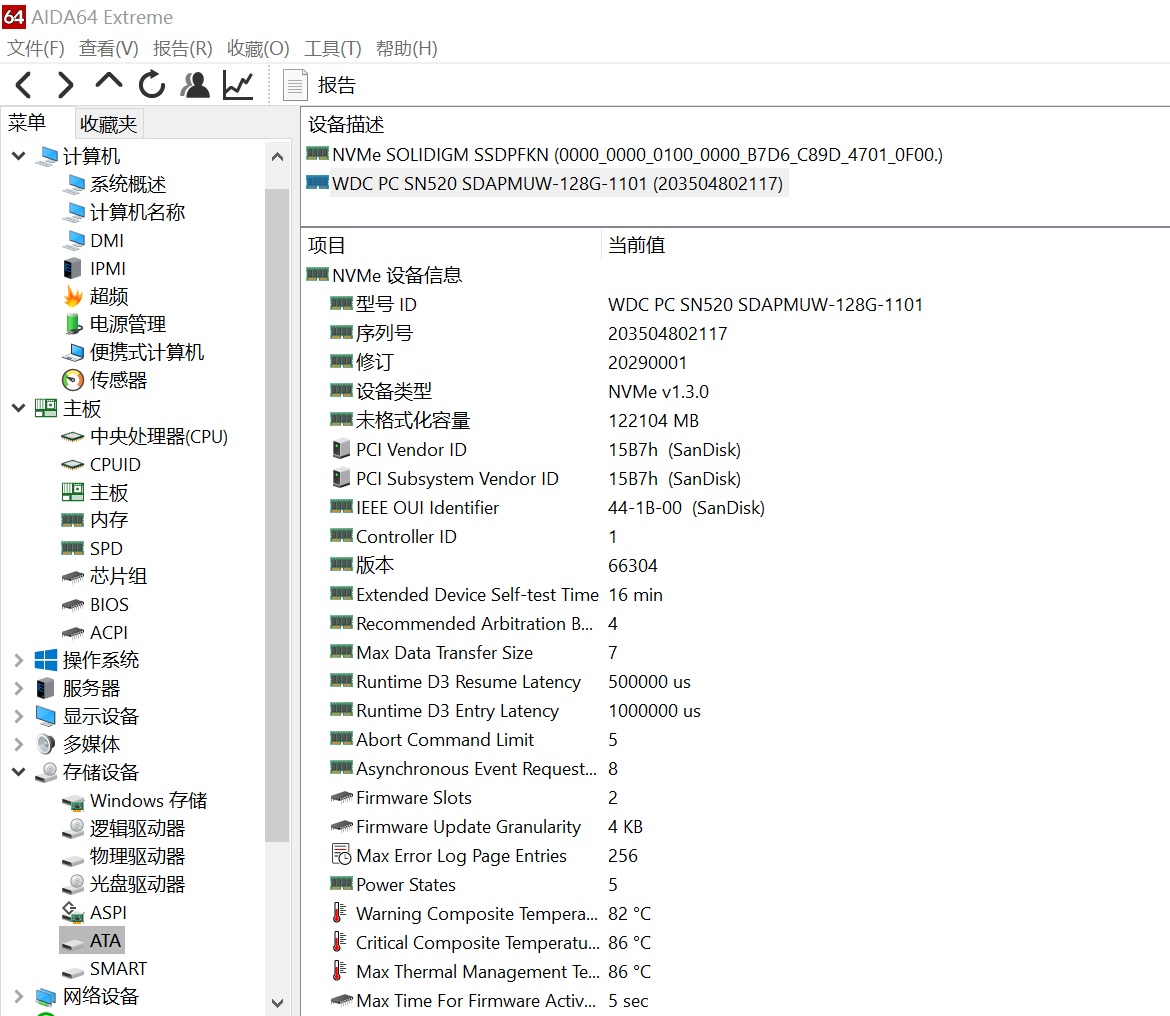This screenshot has height=1016, width=1170.
Task: Go forward with the right arrow icon
Action: coord(66,85)
